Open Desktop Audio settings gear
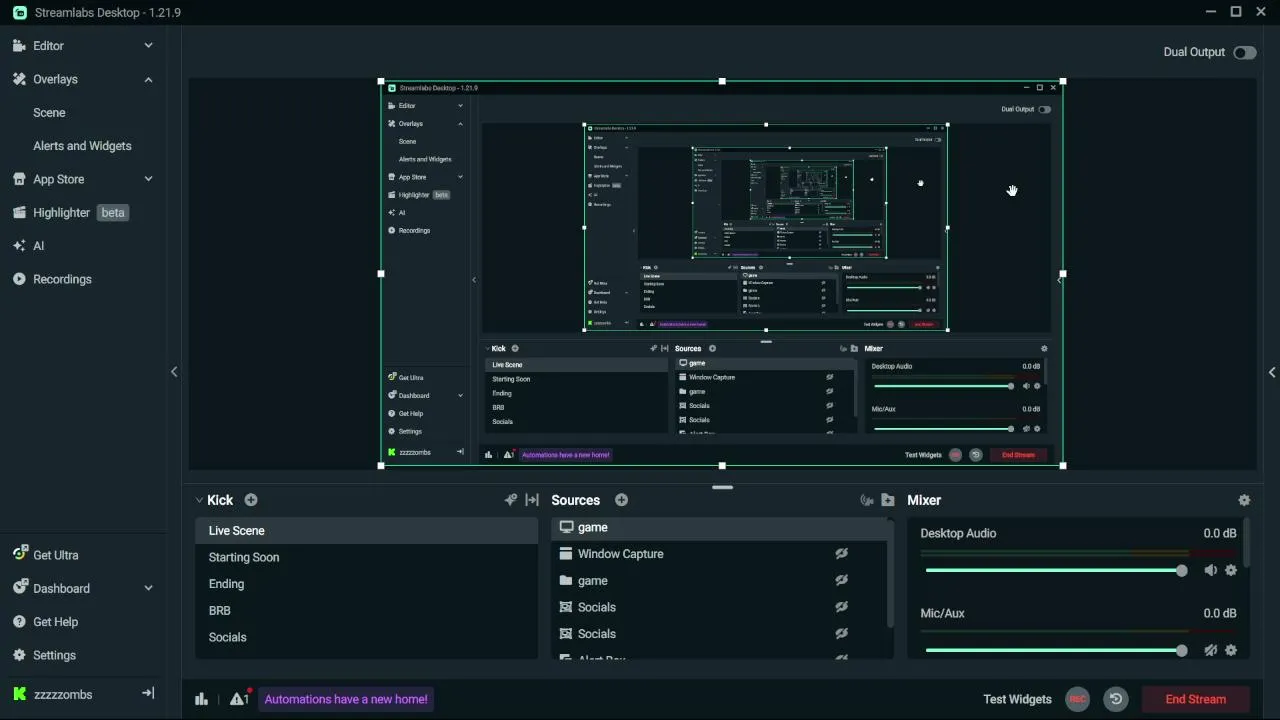The image size is (1280, 720). [x=1231, y=570]
